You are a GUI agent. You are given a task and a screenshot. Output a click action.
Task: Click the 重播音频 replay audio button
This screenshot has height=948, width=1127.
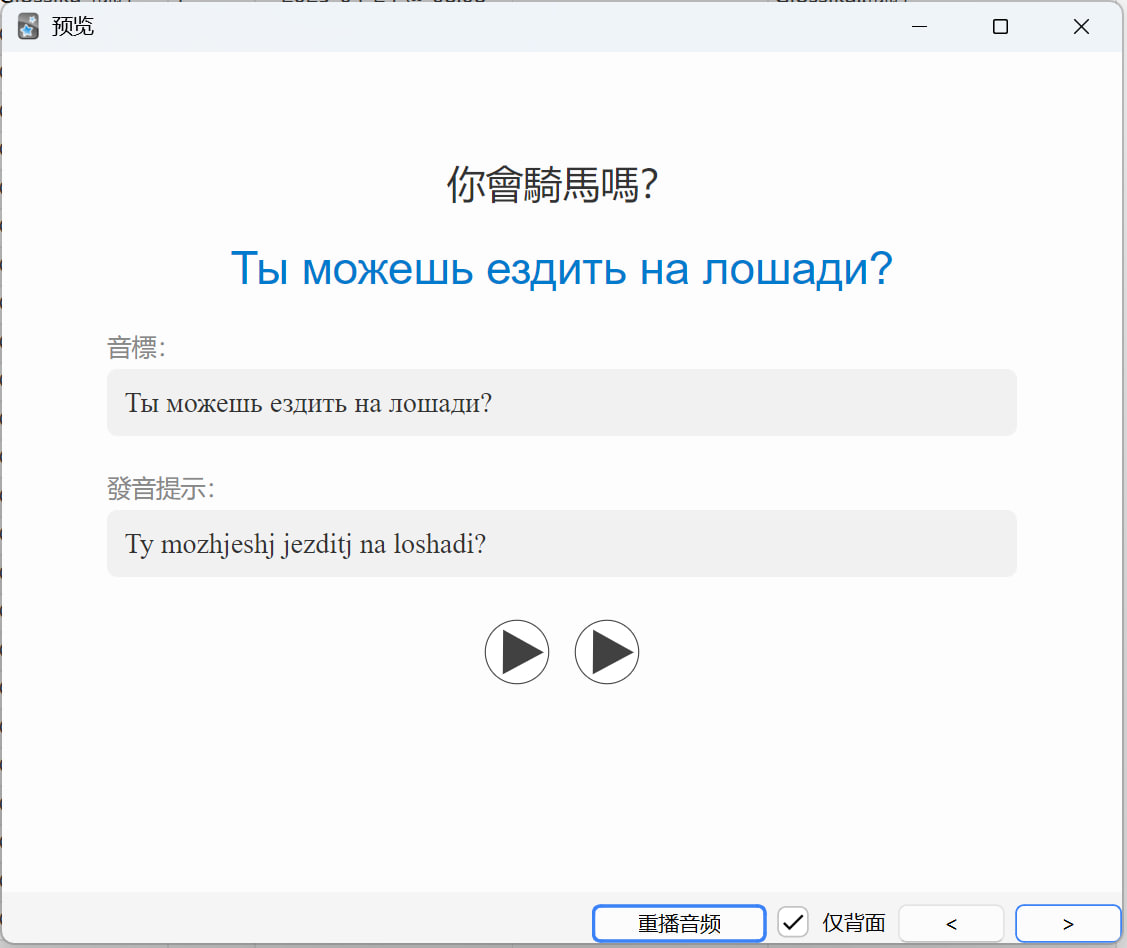(x=679, y=924)
